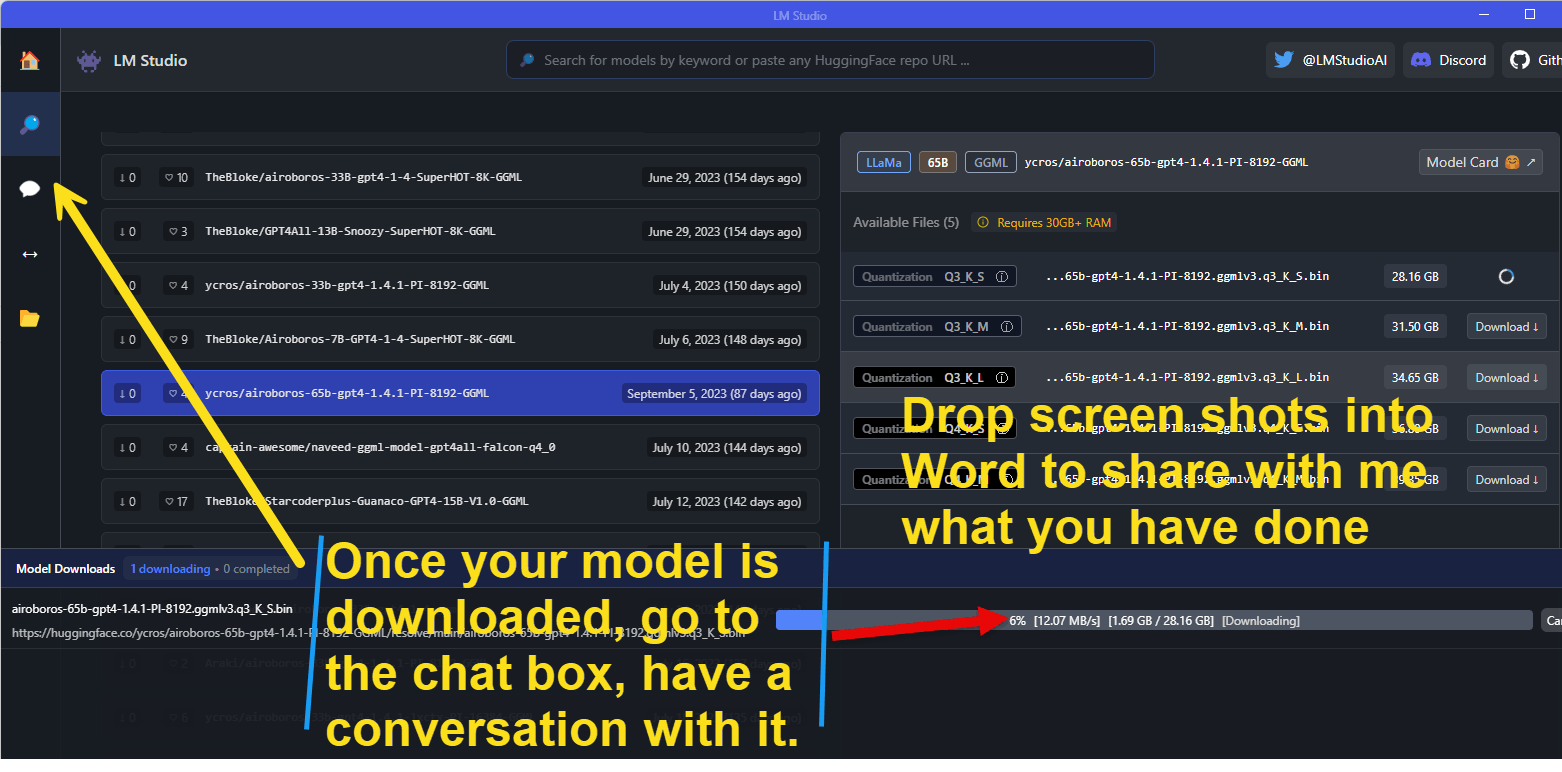Click the downloads count on GPT4All-13B-Snoozy row
Image resolution: width=1562 pixels, height=772 pixels.
click(128, 232)
